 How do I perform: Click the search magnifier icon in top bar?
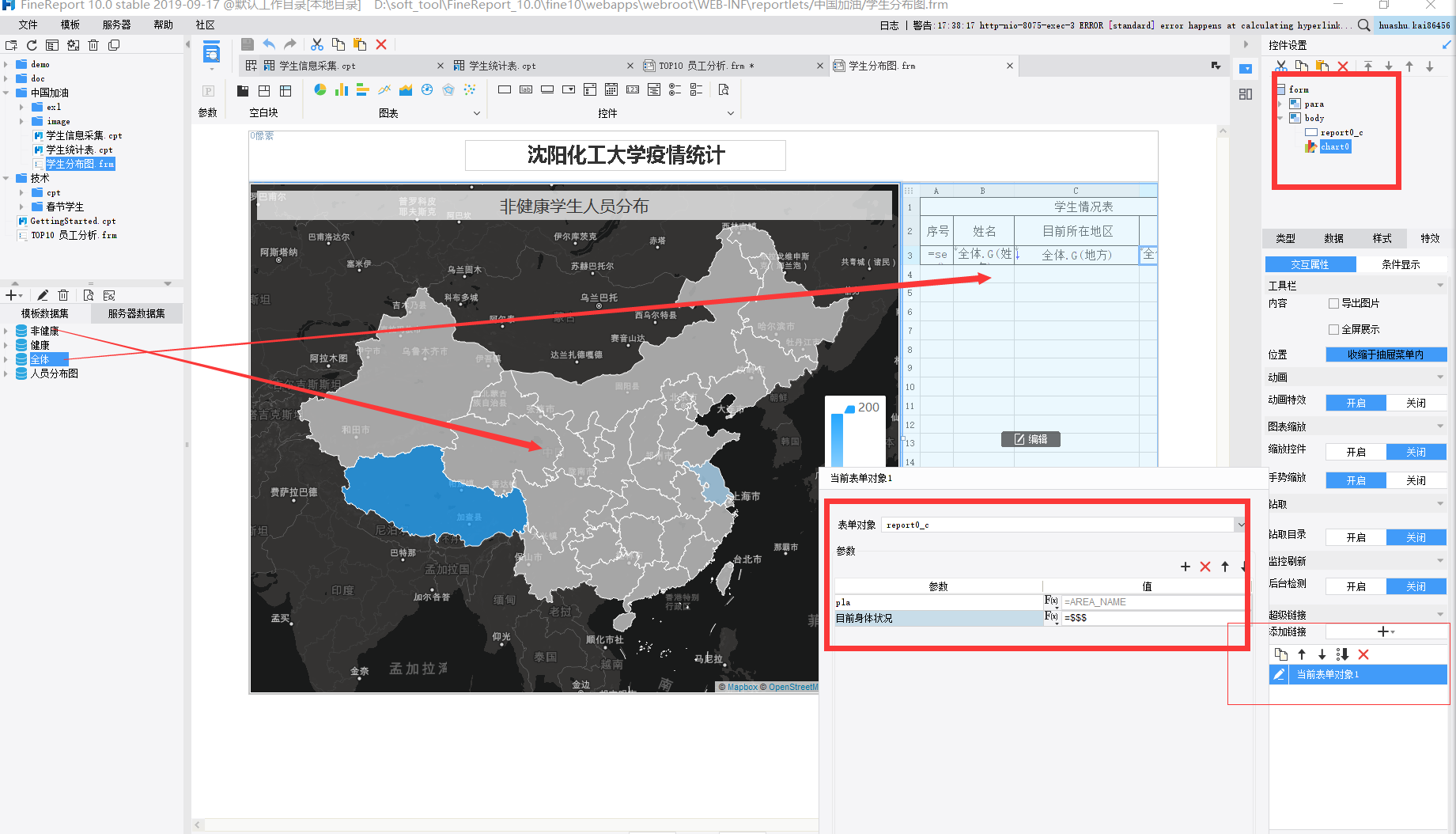tap(1364, 25)
